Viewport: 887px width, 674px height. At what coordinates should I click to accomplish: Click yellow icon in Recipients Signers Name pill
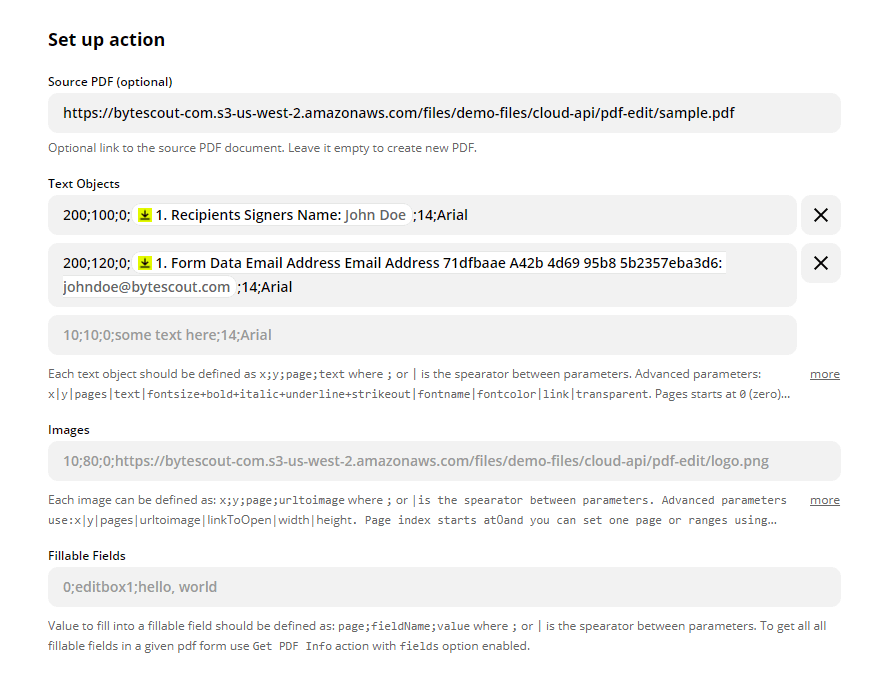(145, 215)
